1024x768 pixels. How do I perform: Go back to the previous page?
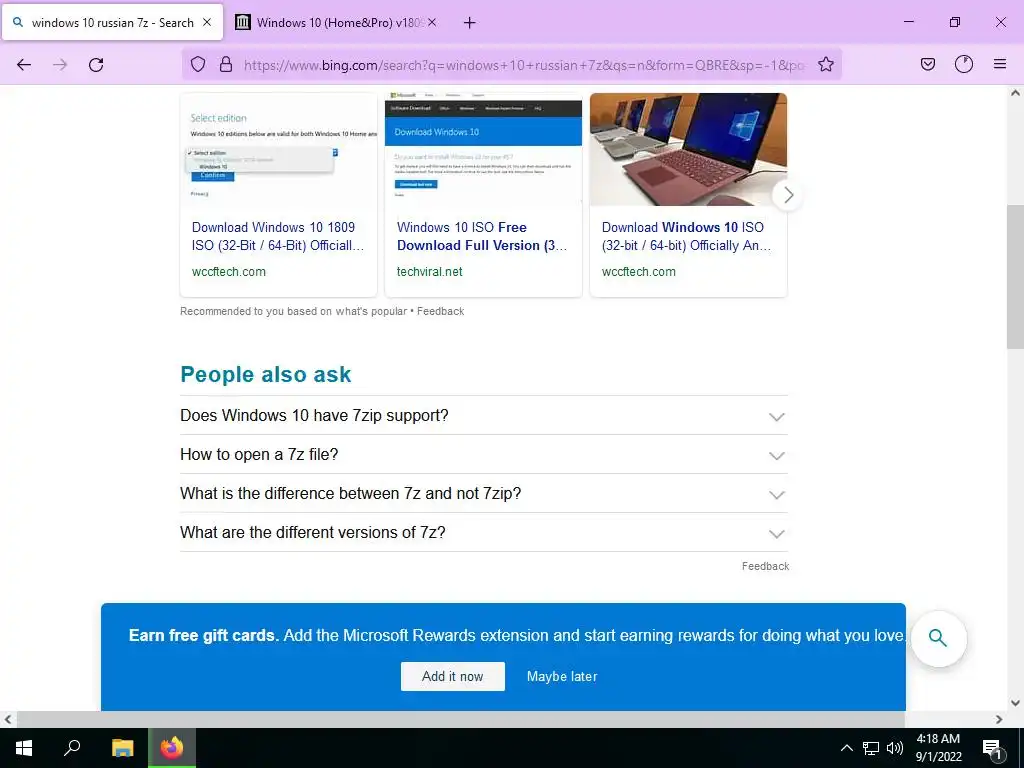(x=24, y=65)
